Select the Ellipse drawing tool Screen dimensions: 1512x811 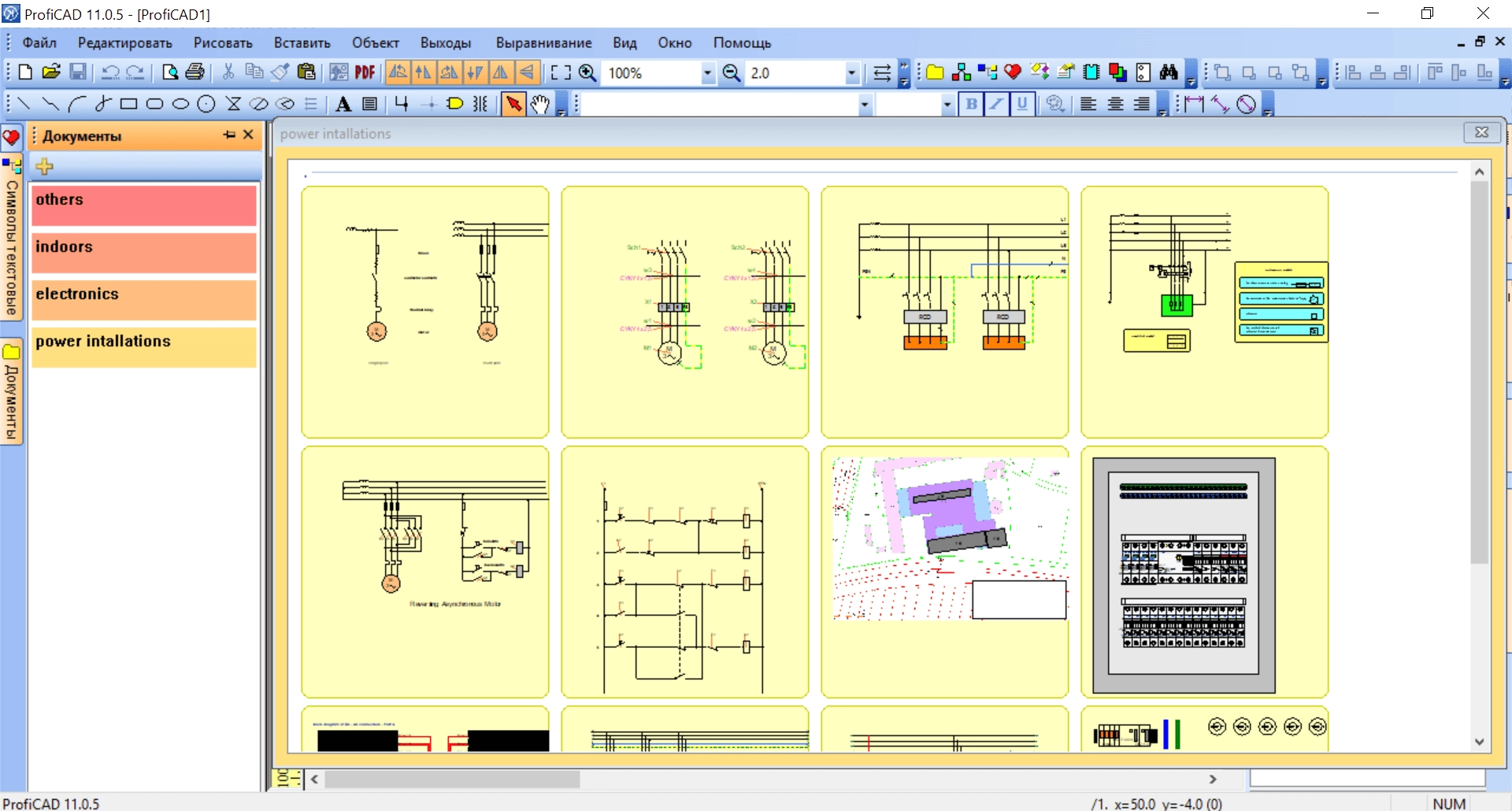pyautogui.click(x=180, y=104)
